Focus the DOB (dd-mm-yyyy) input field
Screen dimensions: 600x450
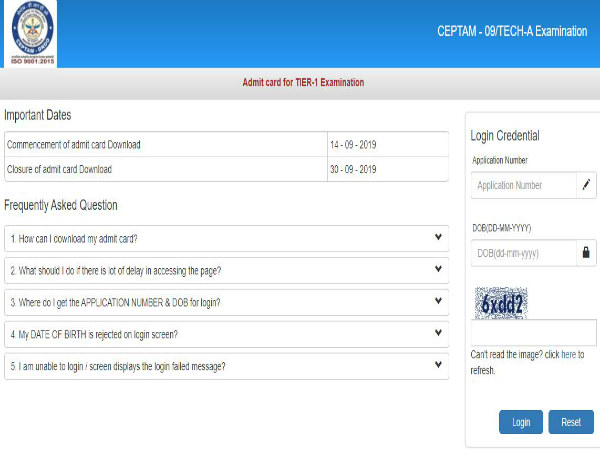point(523,253)
